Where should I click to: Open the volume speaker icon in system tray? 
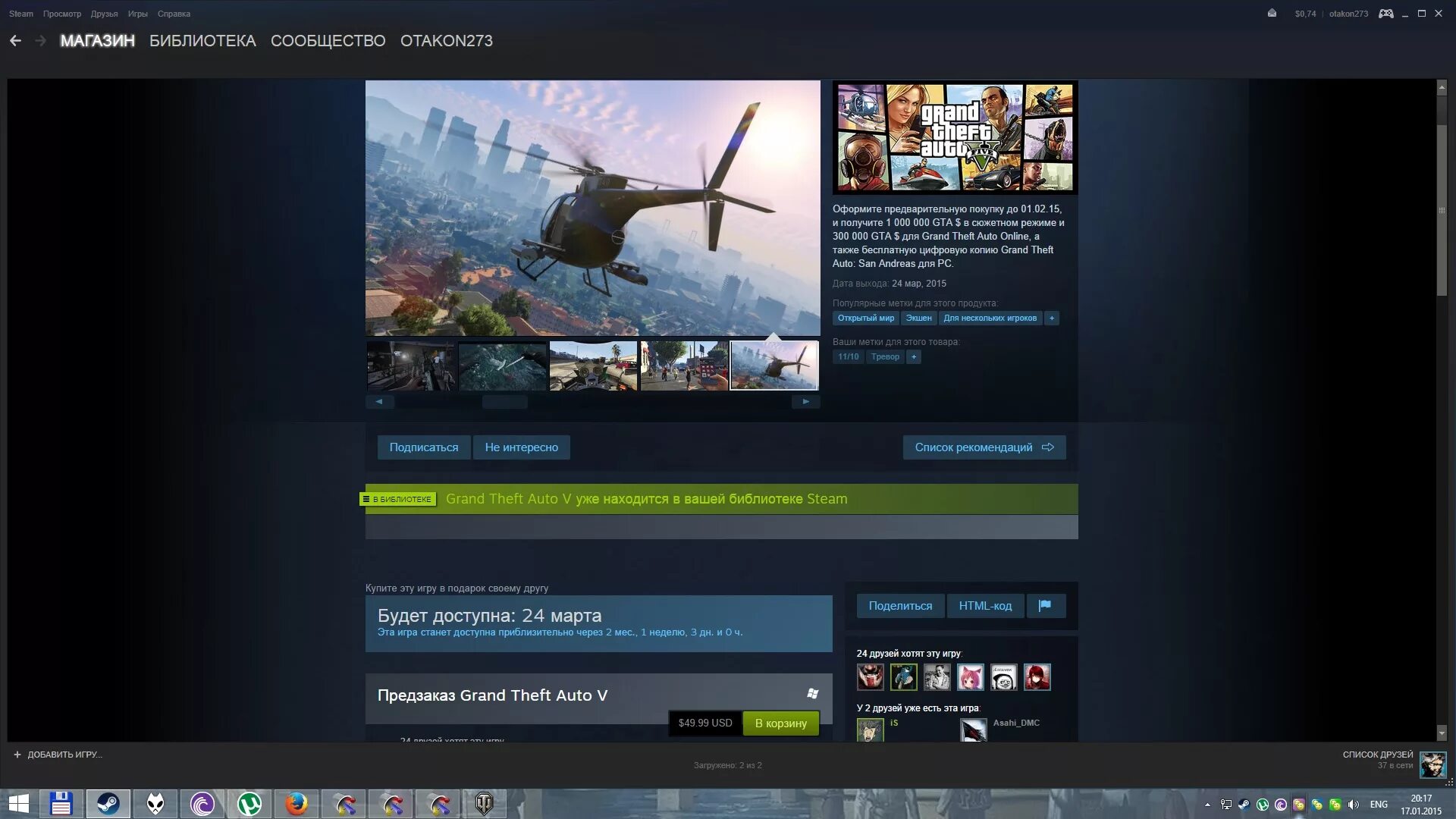1353,804
